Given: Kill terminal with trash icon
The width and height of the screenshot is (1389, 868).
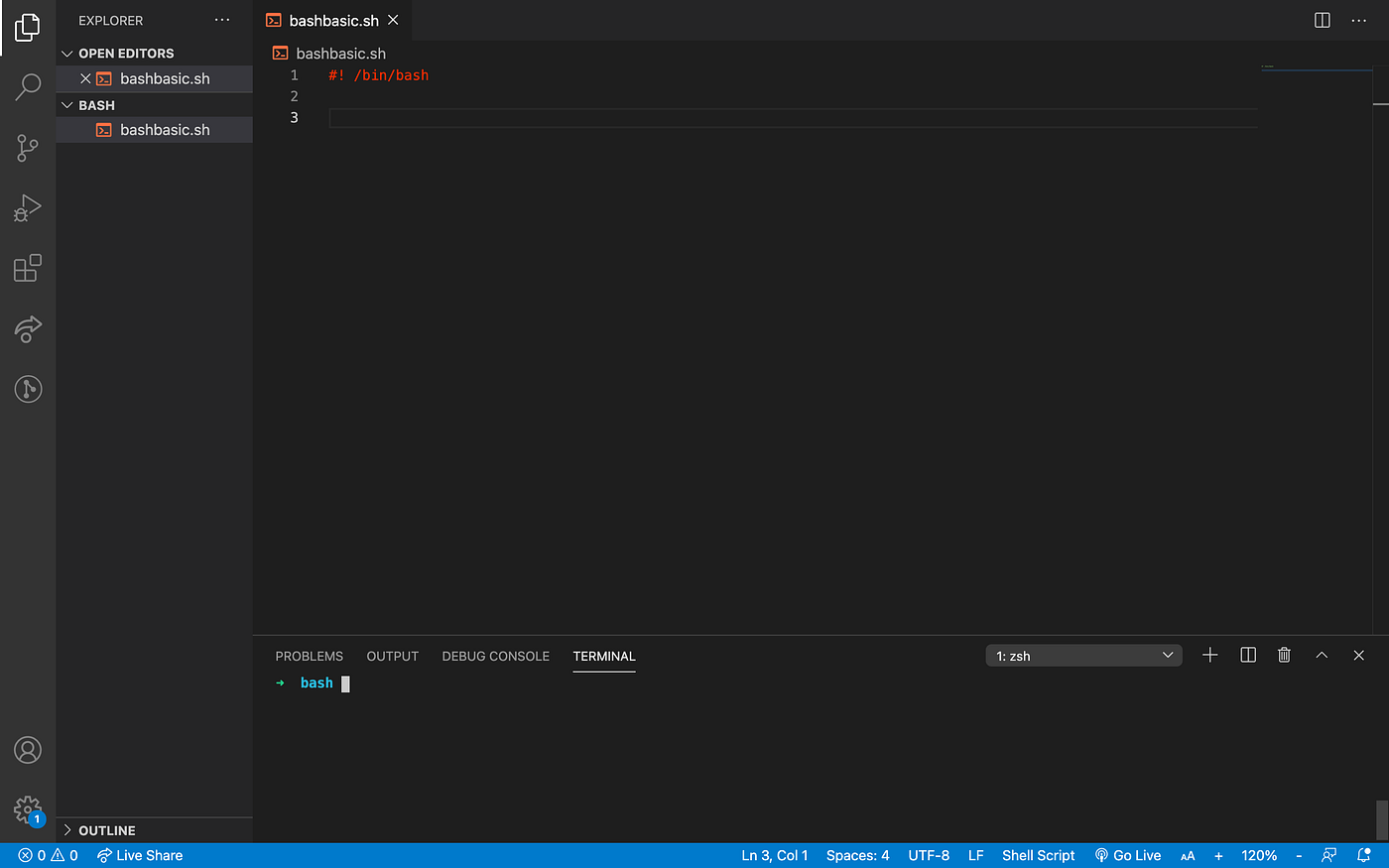Looking at the screenshot, I should pyautogui.click(x=1284, y=655).
